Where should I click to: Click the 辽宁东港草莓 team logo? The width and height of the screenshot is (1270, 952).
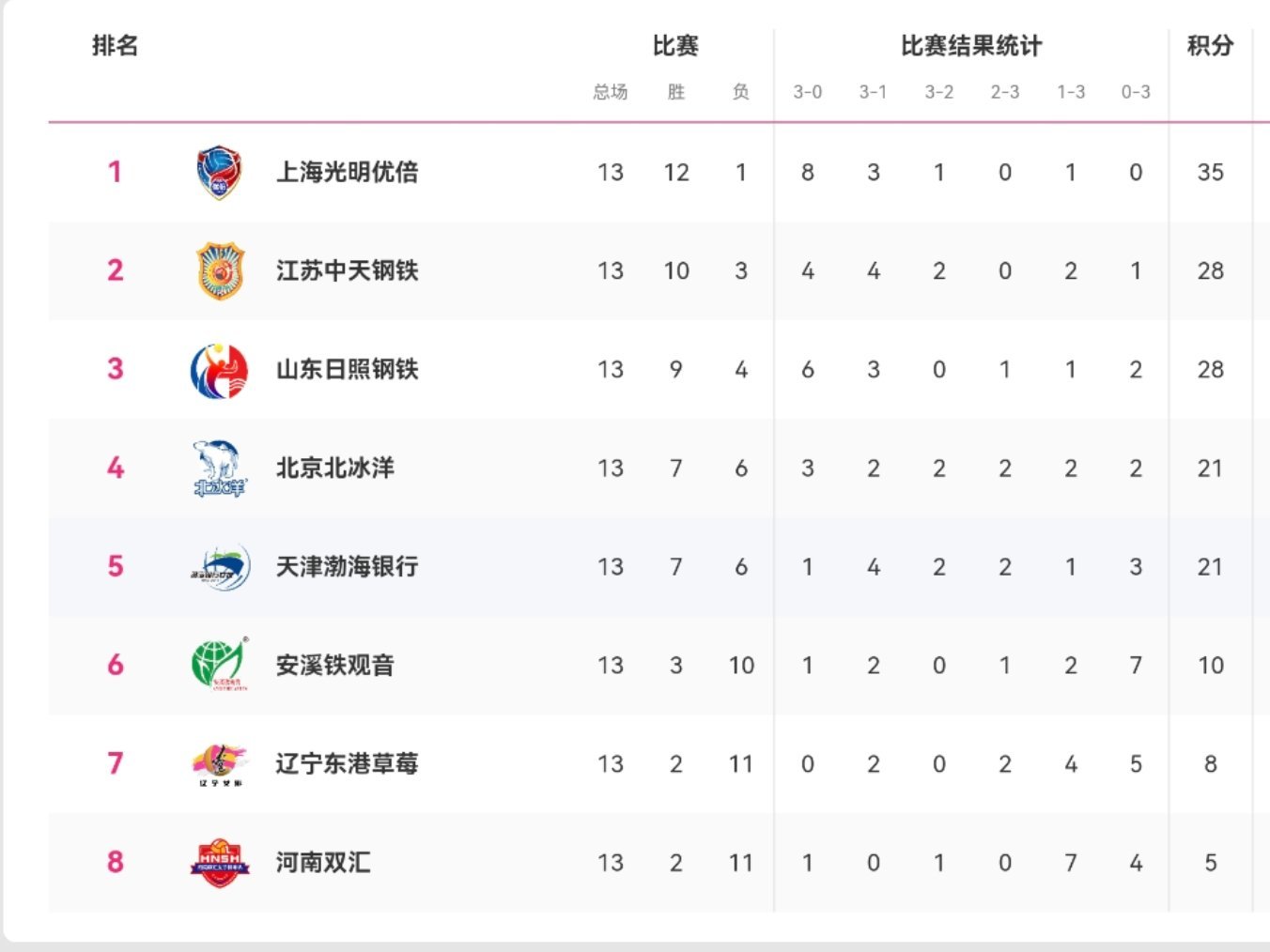220,764
